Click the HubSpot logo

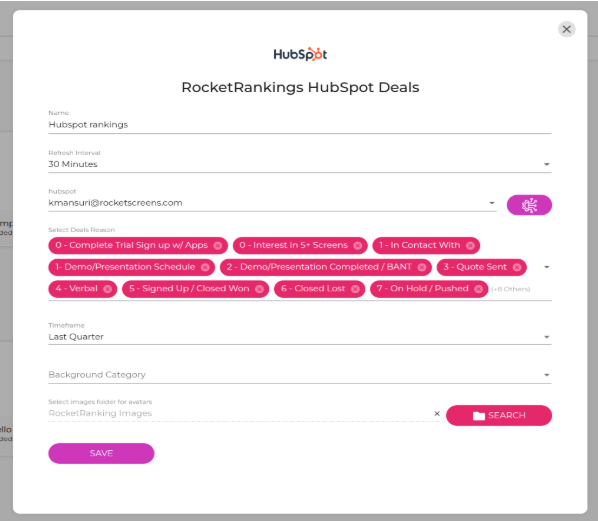click(300, 54)
